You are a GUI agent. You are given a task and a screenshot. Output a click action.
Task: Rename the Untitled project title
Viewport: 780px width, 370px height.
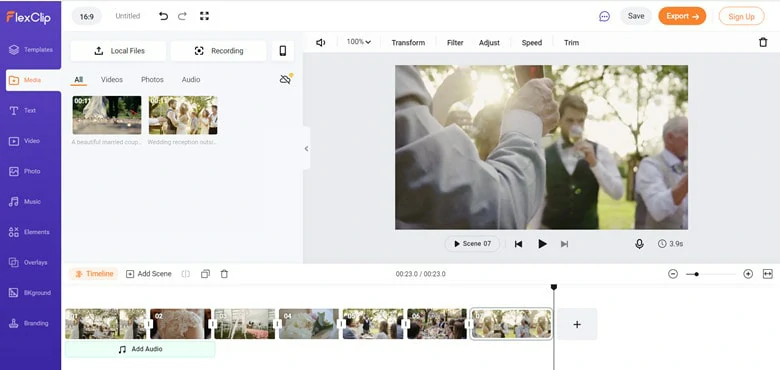click(x=128, y=16)
